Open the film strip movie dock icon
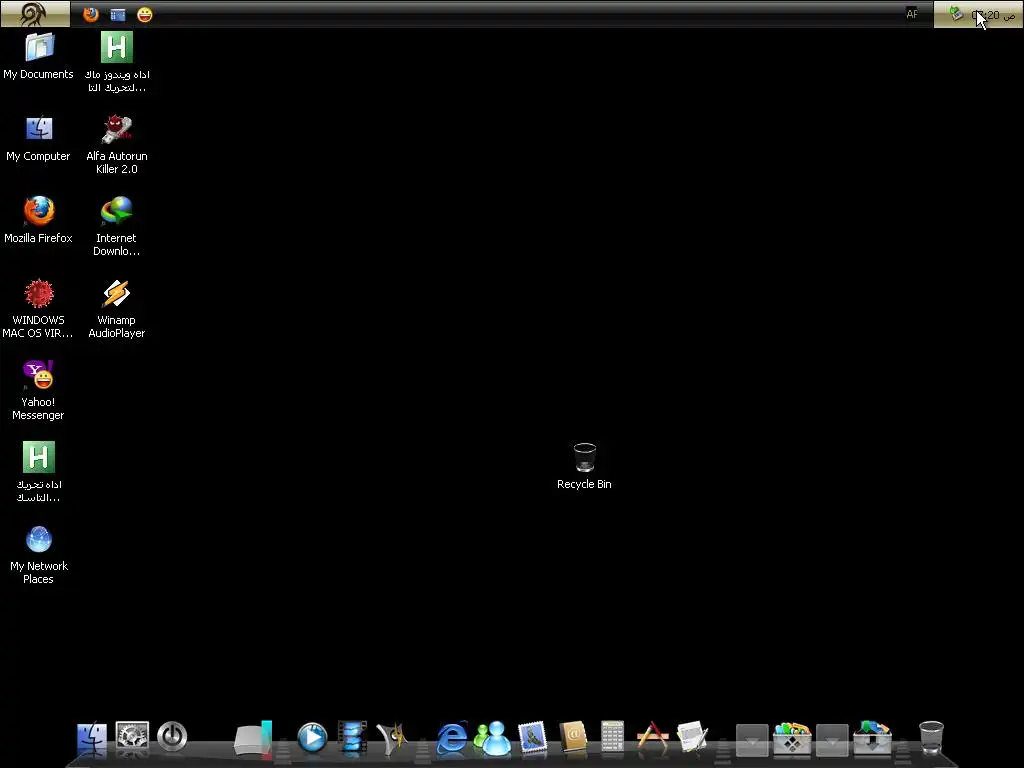This screenshot has height=768, width=1024. pos(353,737)
